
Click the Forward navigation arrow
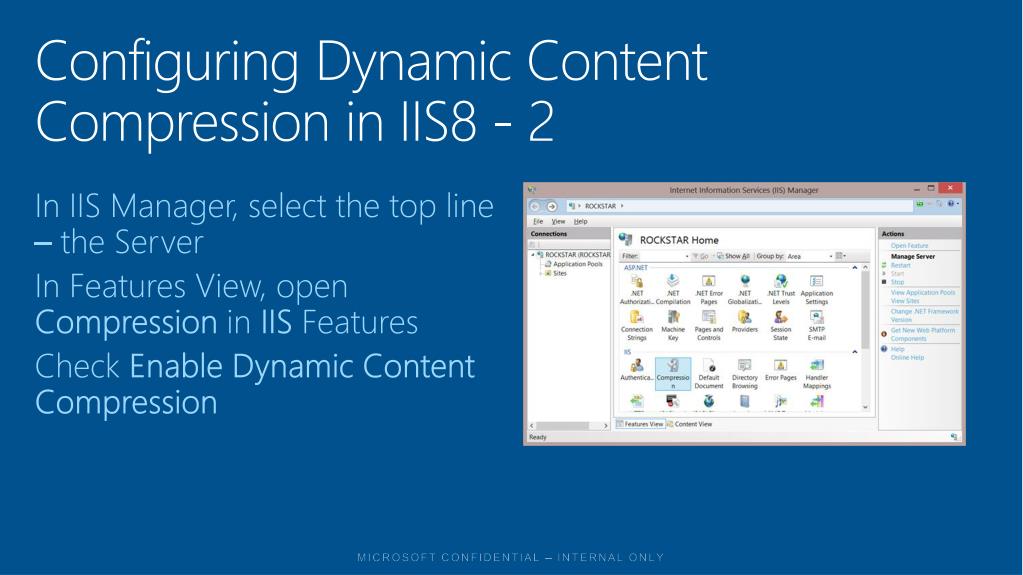[552, 206]
